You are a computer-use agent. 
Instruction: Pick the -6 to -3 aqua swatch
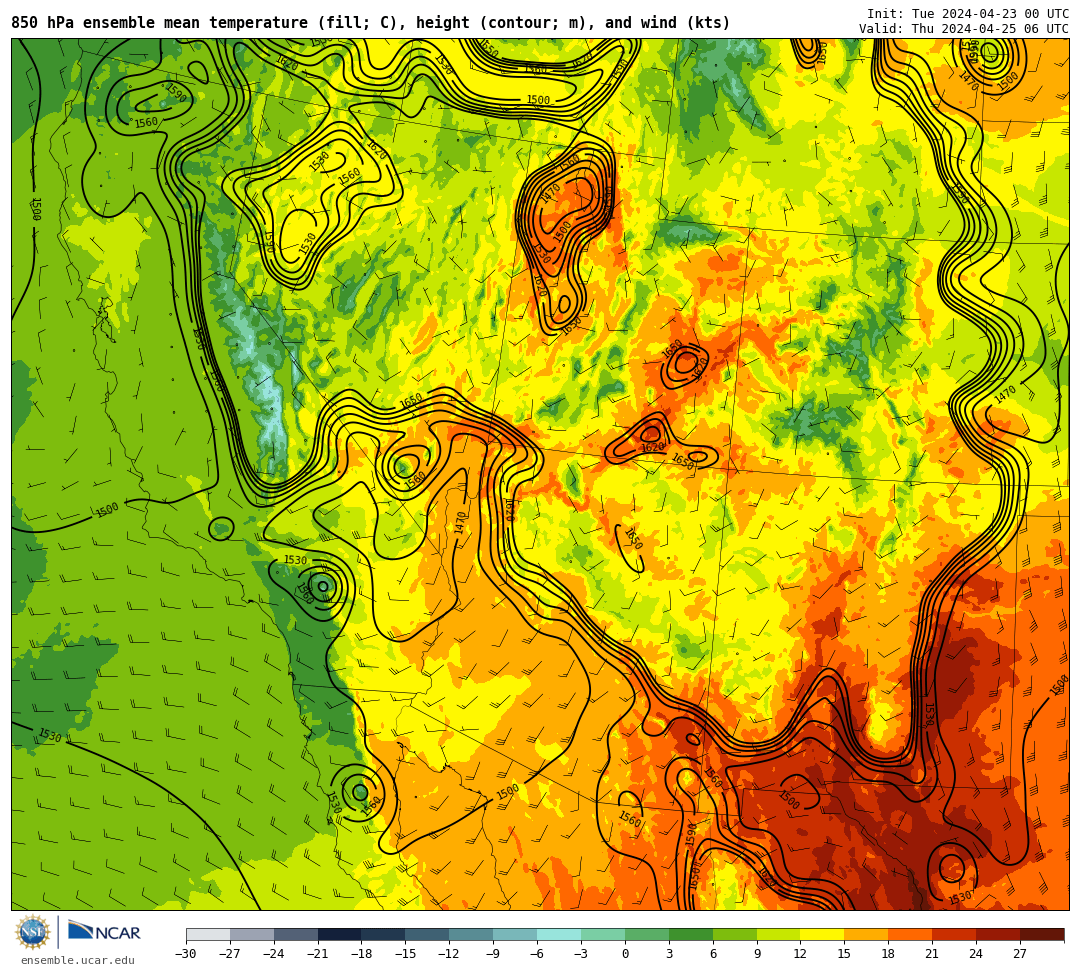pos(559,934)
